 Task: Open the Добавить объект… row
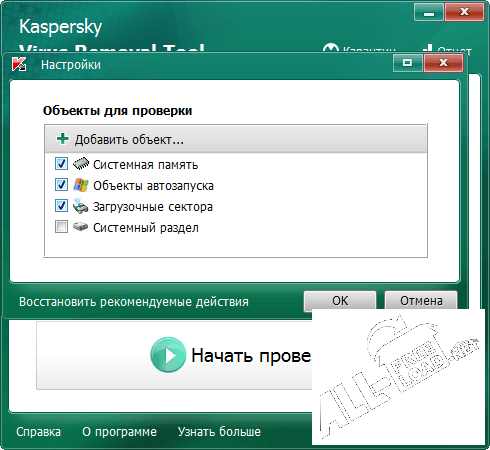tap(236, 139)
